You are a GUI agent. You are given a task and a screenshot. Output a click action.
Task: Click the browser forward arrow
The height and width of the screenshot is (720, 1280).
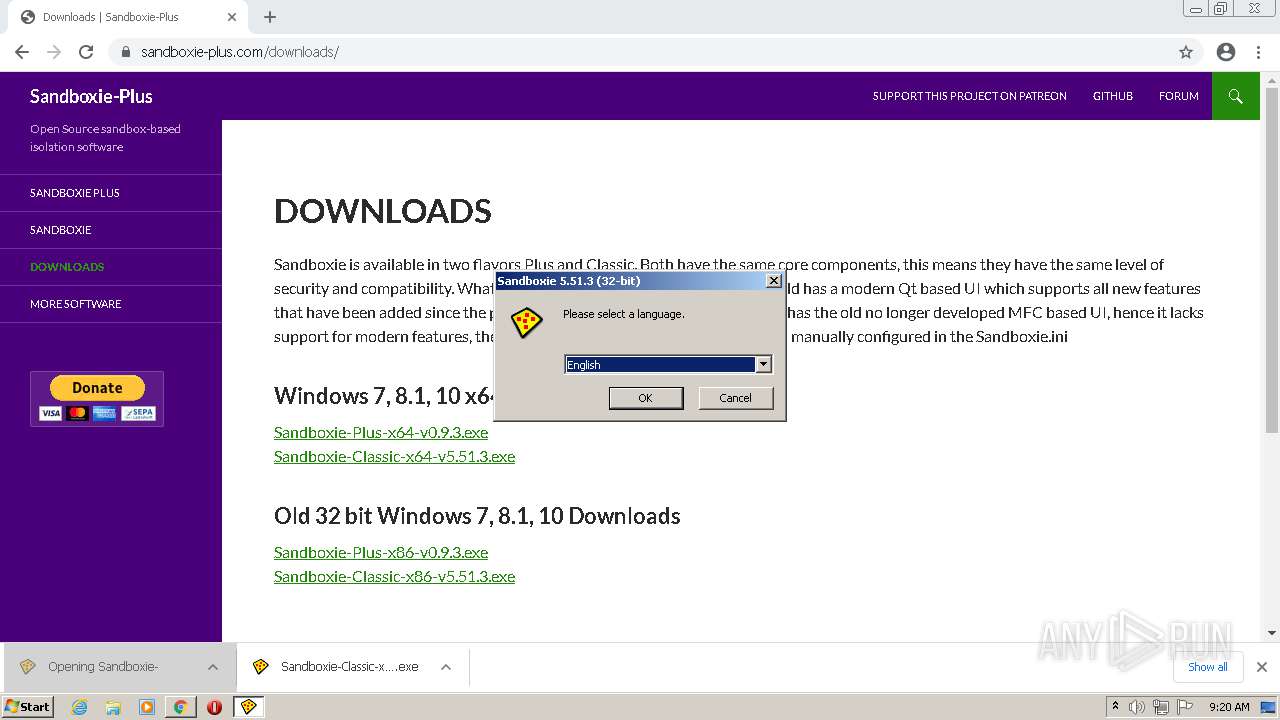54,52
